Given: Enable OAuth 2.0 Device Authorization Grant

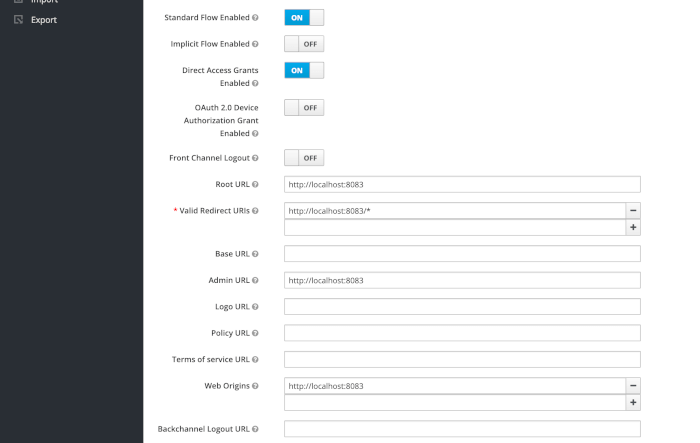Looking at the screenshot, I should click(304, 108).
